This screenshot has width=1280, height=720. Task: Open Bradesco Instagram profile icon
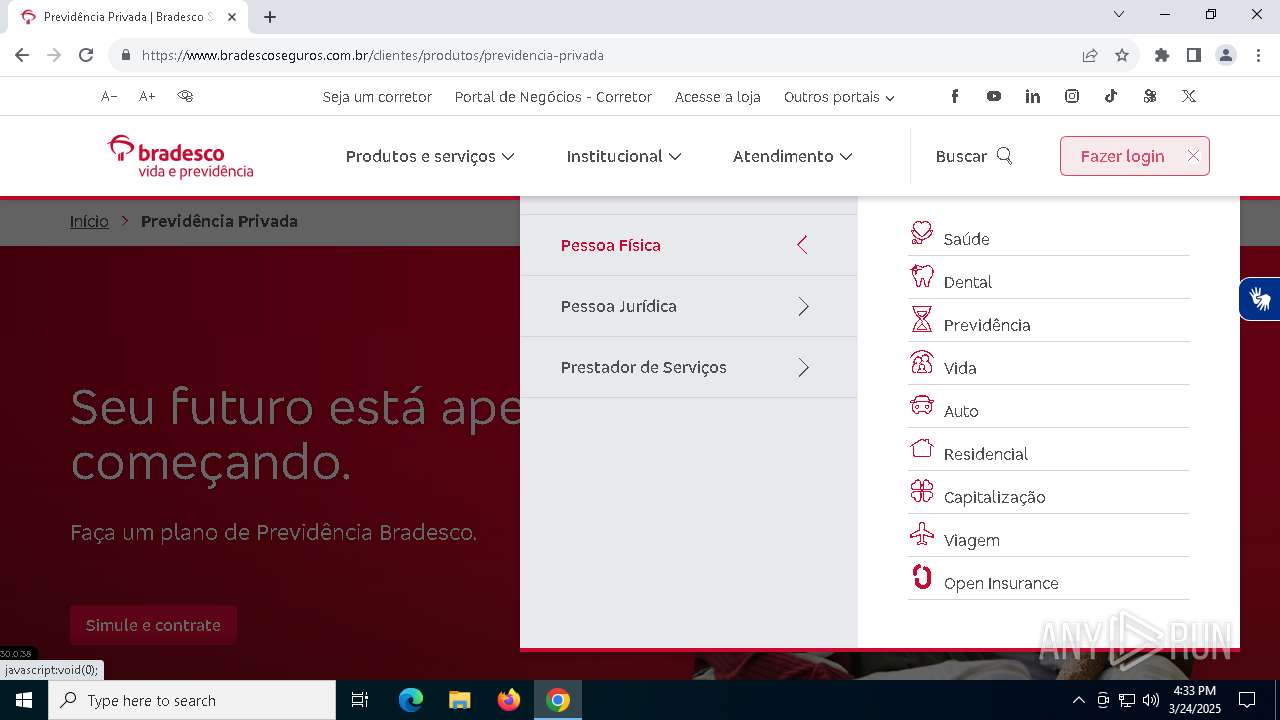pos(1071,96)
